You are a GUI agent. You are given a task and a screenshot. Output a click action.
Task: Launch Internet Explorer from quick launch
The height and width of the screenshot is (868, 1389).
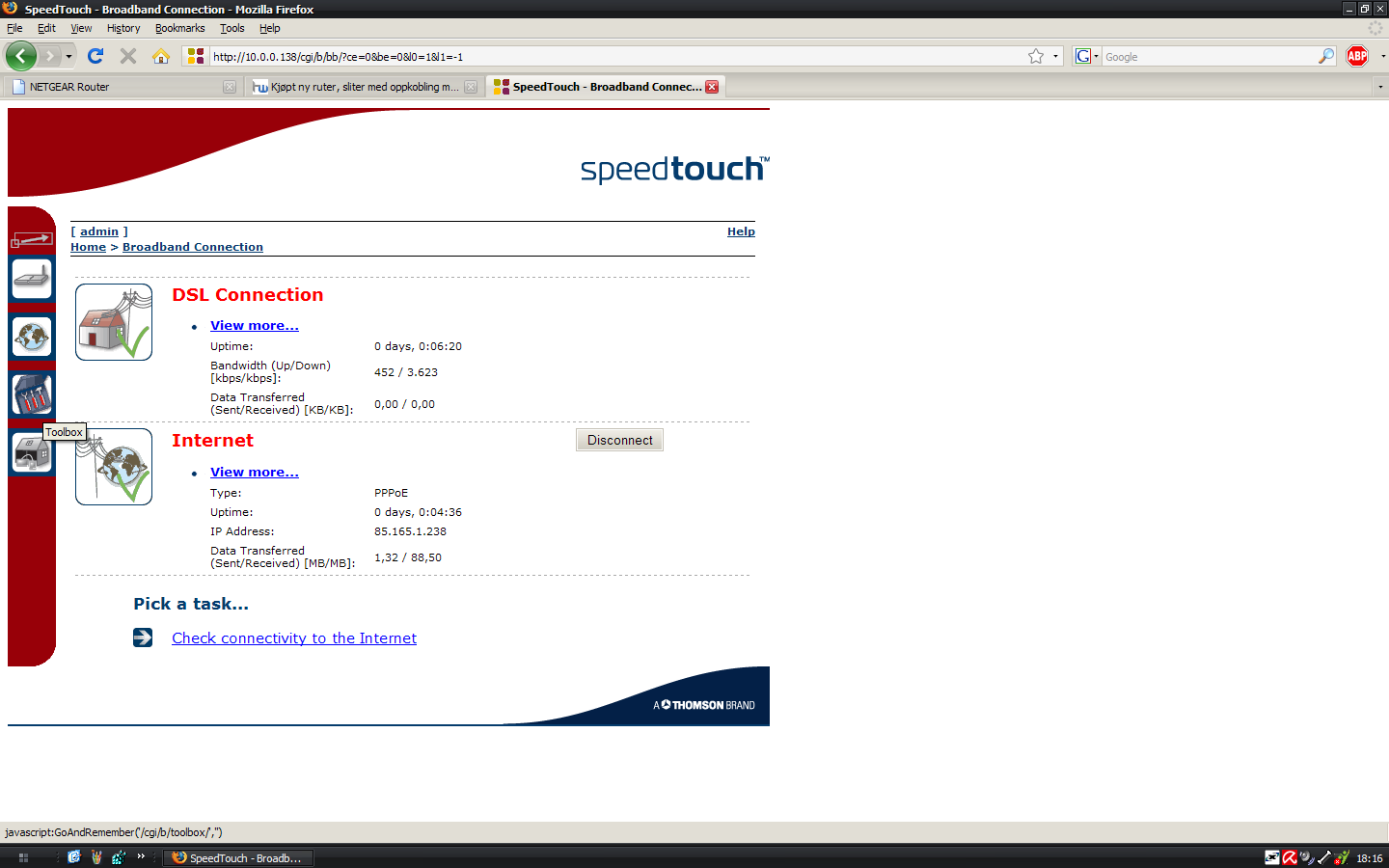pyautogui.click(x=74, y=857)
